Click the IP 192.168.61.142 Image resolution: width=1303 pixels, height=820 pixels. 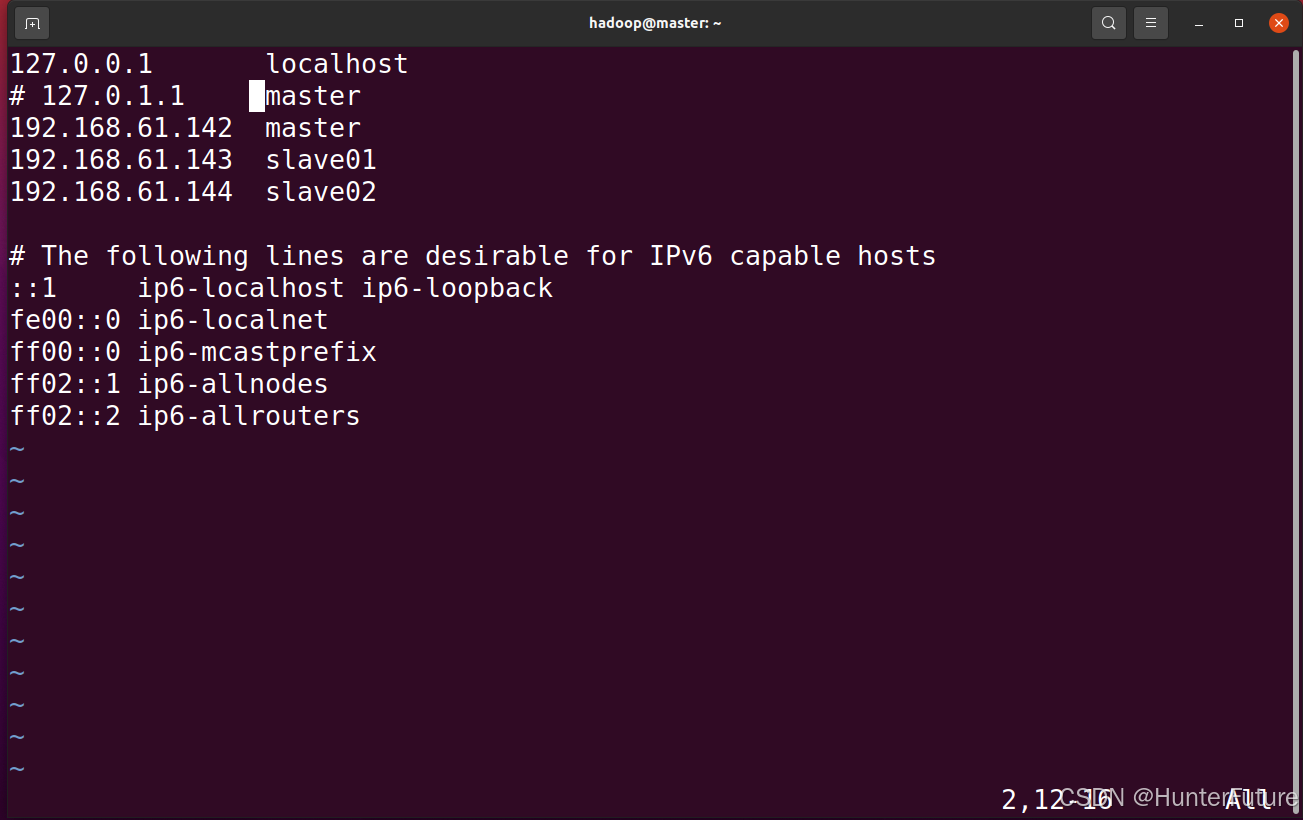tap(121, 128)
